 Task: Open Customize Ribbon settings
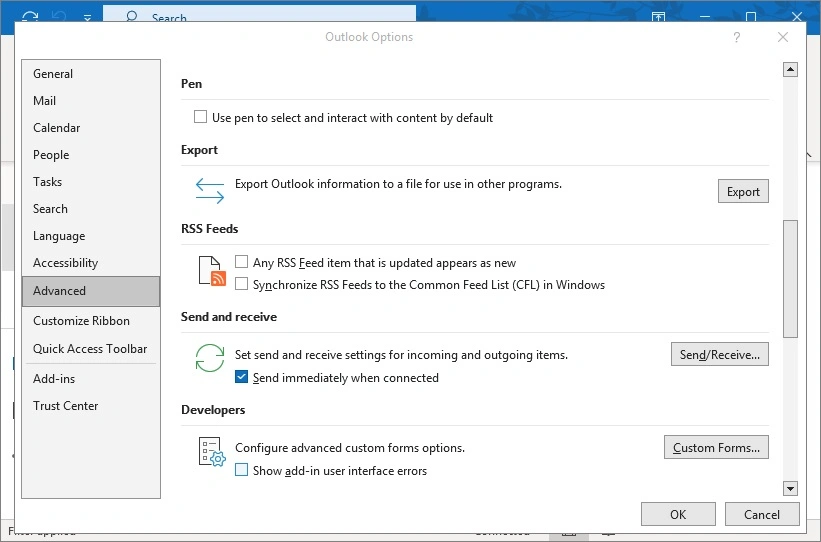click(x=91, y=321)
